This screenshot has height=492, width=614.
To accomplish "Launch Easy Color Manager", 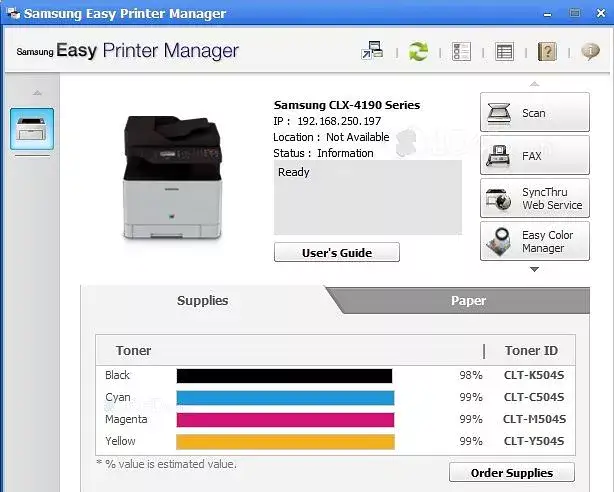I will 535,241.
